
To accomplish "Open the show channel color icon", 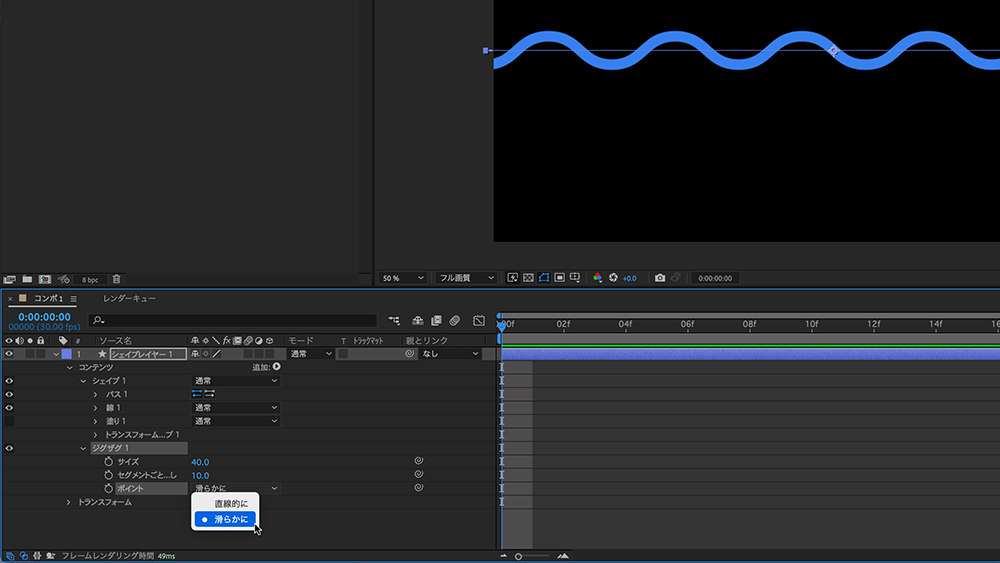I will (x=598, y=278).
